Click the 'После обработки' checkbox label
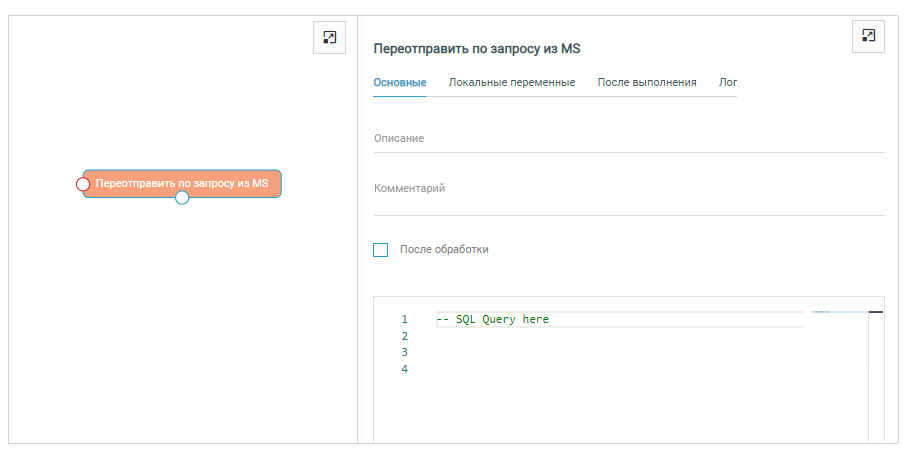914x461 pixels. 444,250
